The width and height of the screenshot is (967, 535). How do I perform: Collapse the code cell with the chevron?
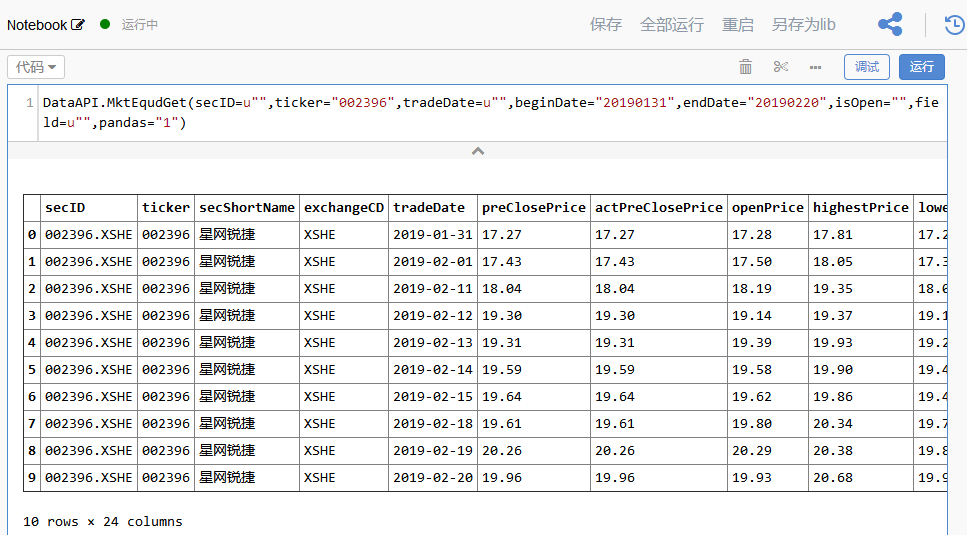pyautogui.click(x=478, y=151)
